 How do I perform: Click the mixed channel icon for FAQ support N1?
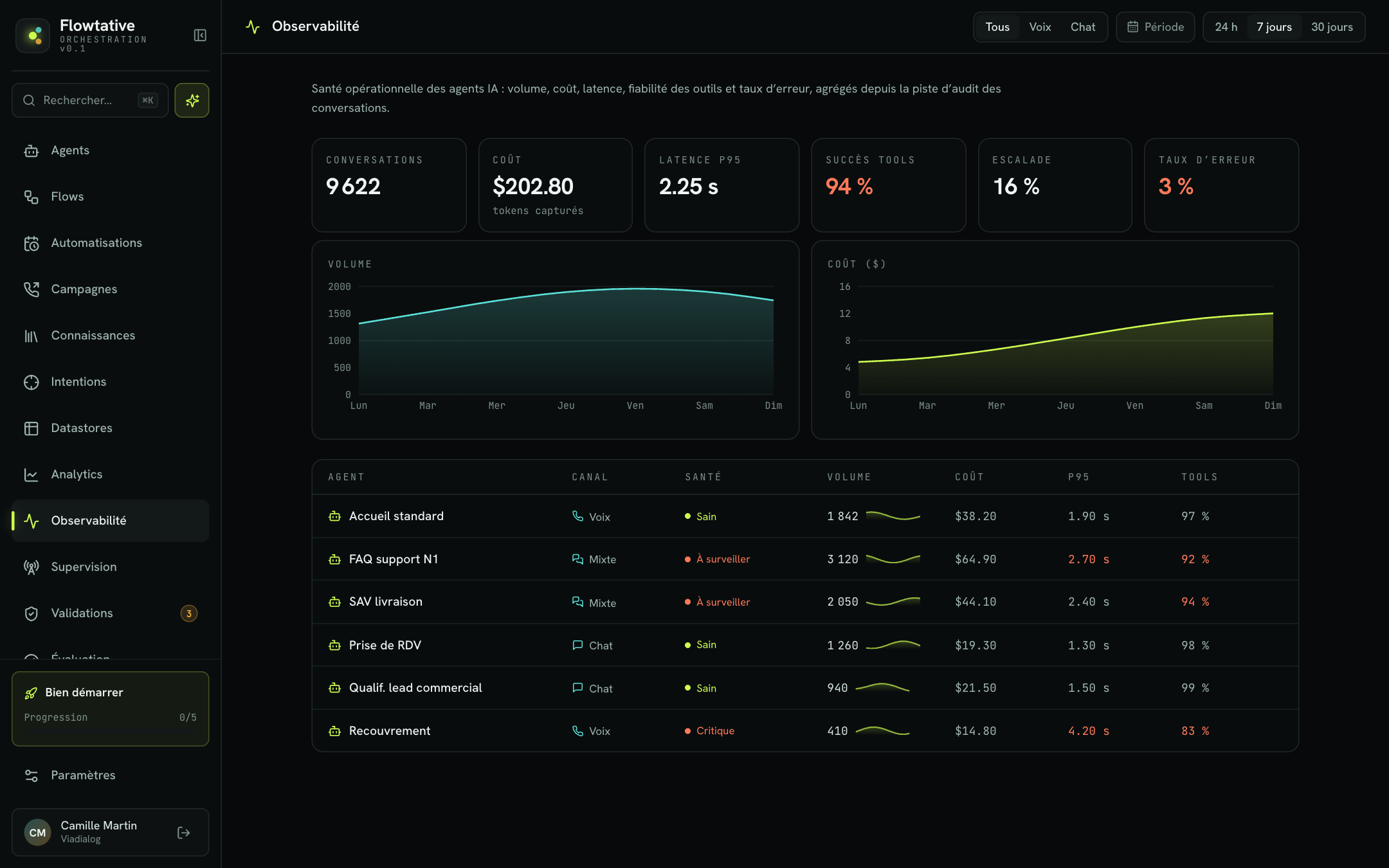click(x=577, y=559)
